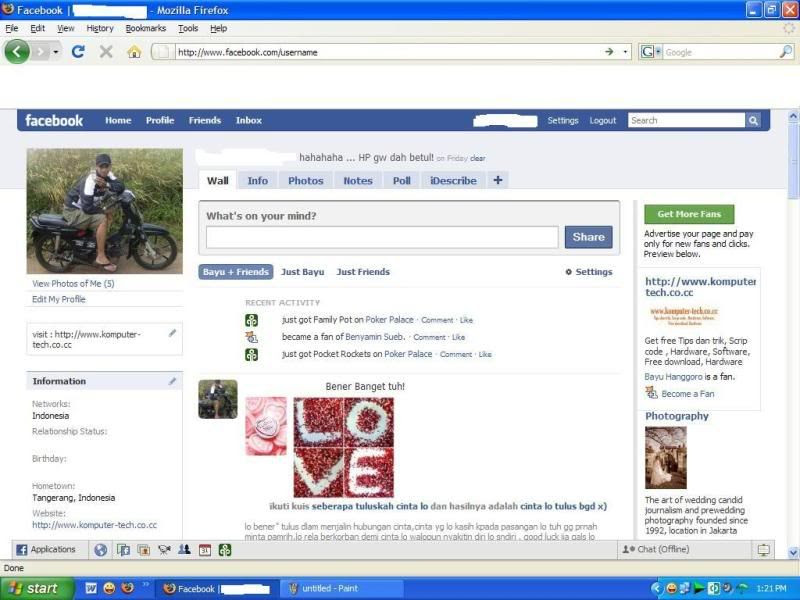This screenshot has width=800, height=600.
Task: Open the History menu
Action: 100,28
